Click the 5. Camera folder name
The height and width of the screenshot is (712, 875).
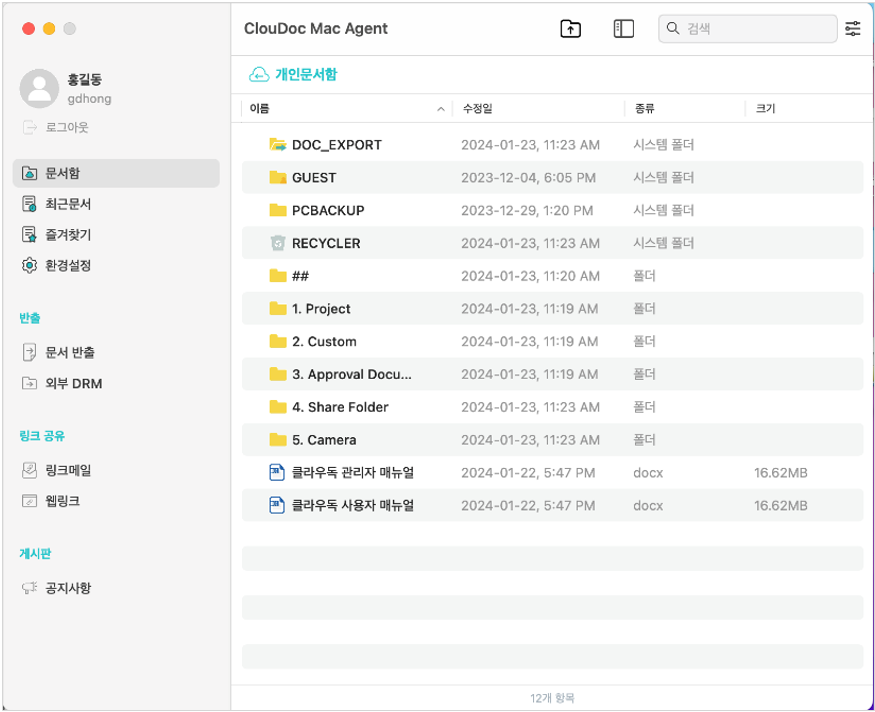pos(324,440)
